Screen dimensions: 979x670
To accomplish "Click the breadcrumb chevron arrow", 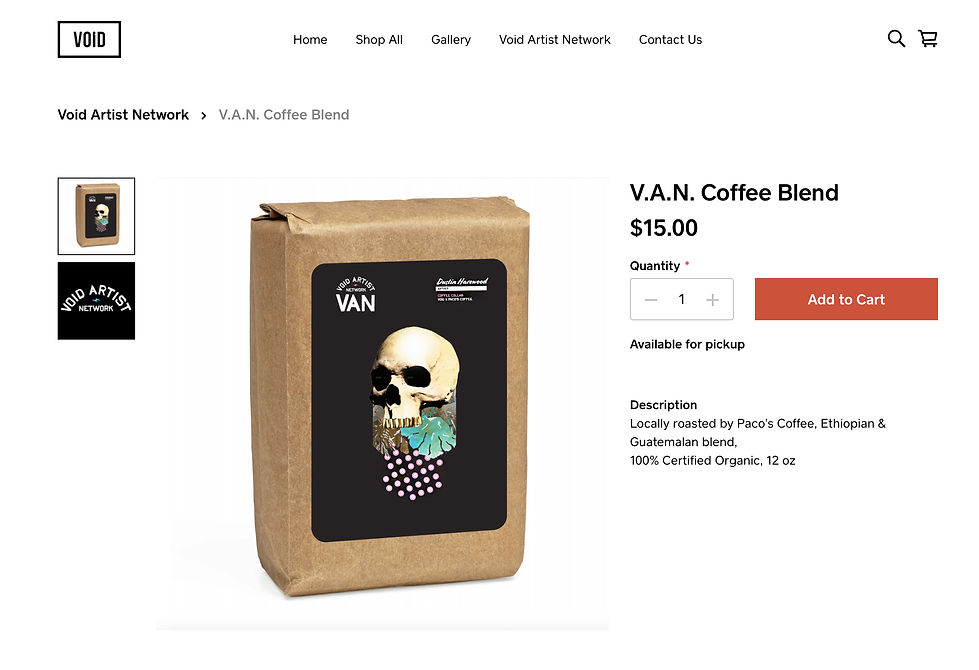I will tap(204, 116).
